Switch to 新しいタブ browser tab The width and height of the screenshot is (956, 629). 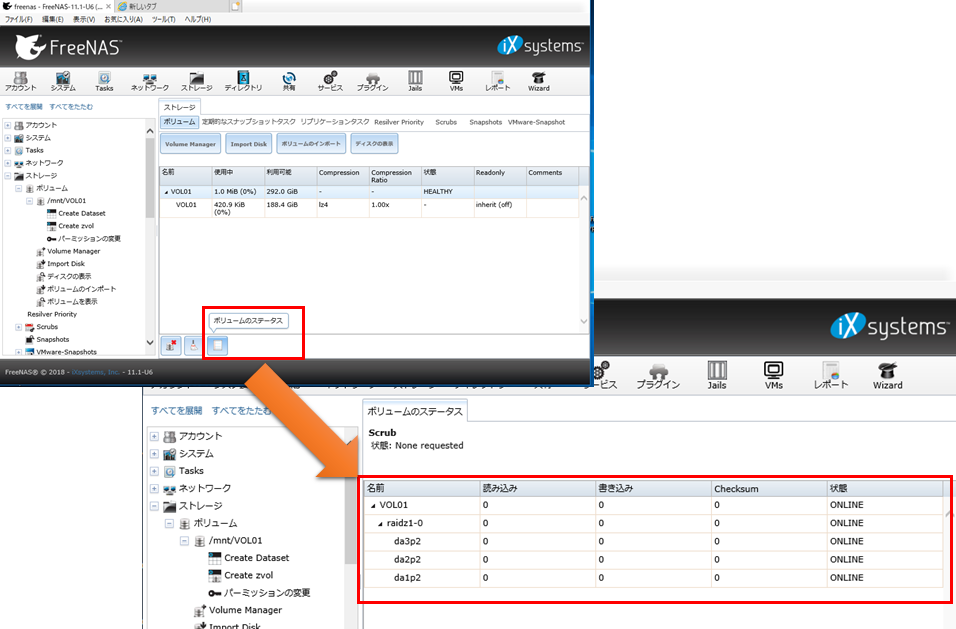click(171, 6)
